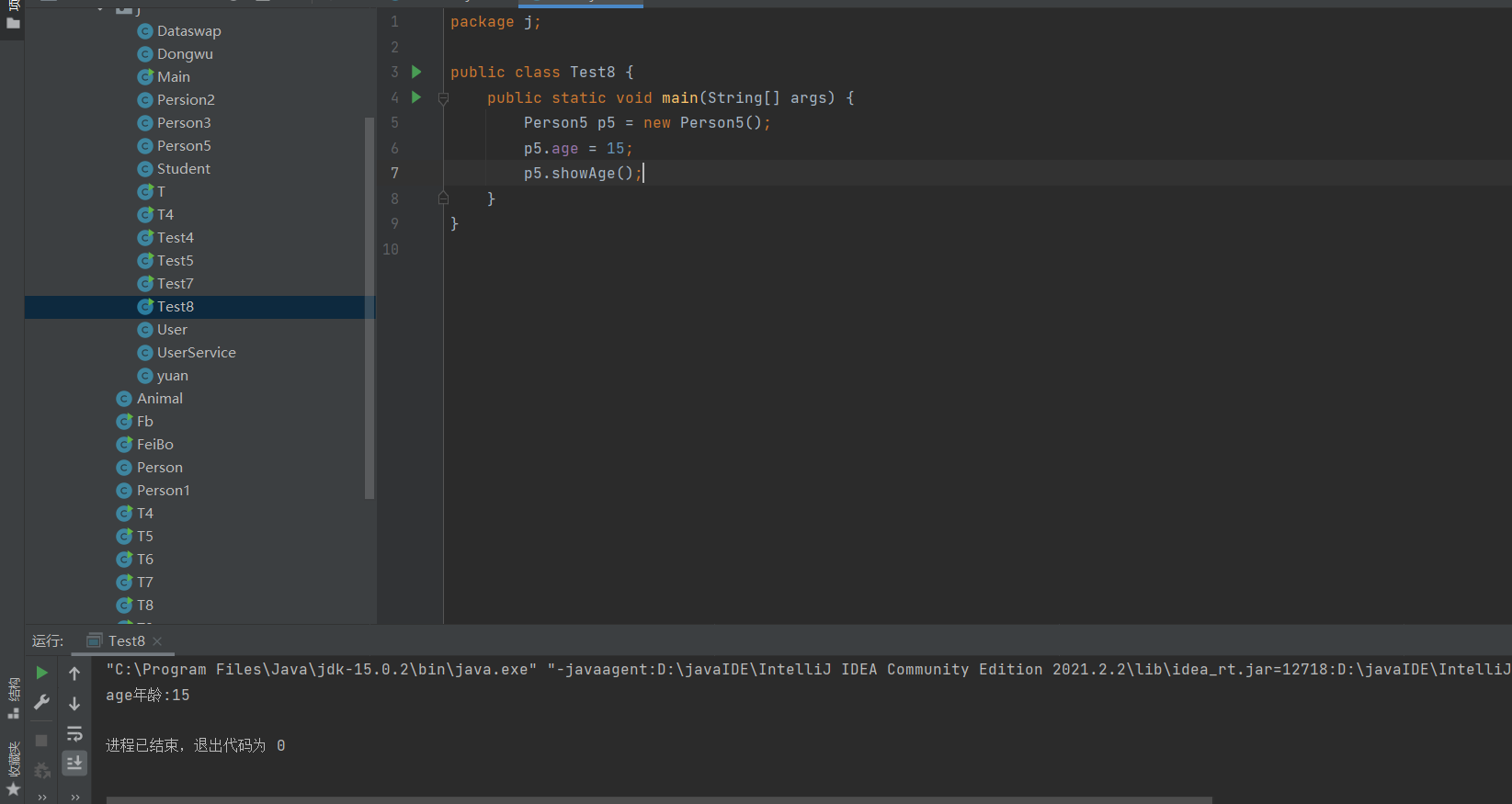This screenshot has width=1512, height=804.
Task: Open the T6 class
Action: point(145,560)
